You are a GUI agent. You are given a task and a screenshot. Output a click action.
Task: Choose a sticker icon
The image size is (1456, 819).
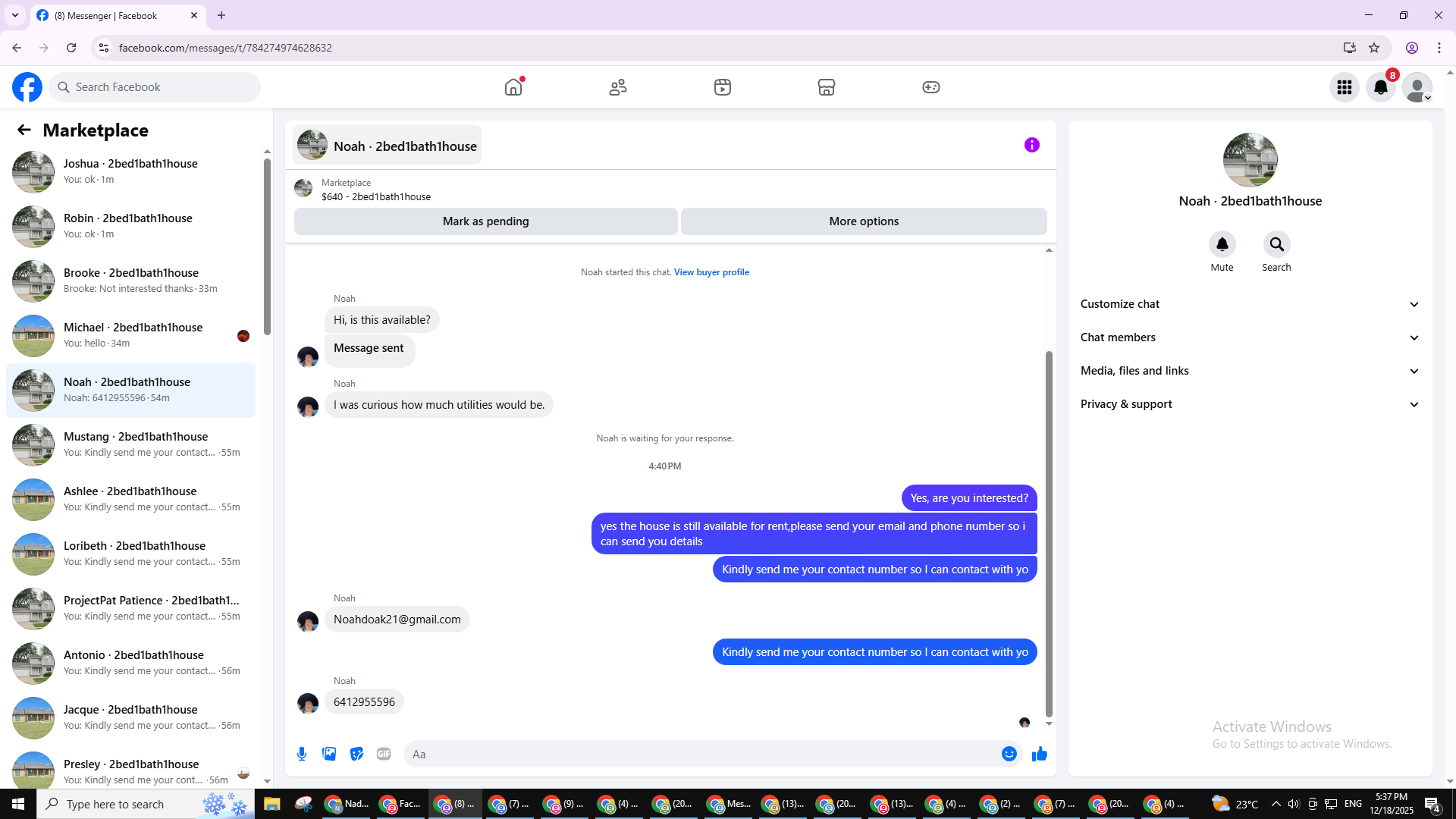click(x=356, y=754)
